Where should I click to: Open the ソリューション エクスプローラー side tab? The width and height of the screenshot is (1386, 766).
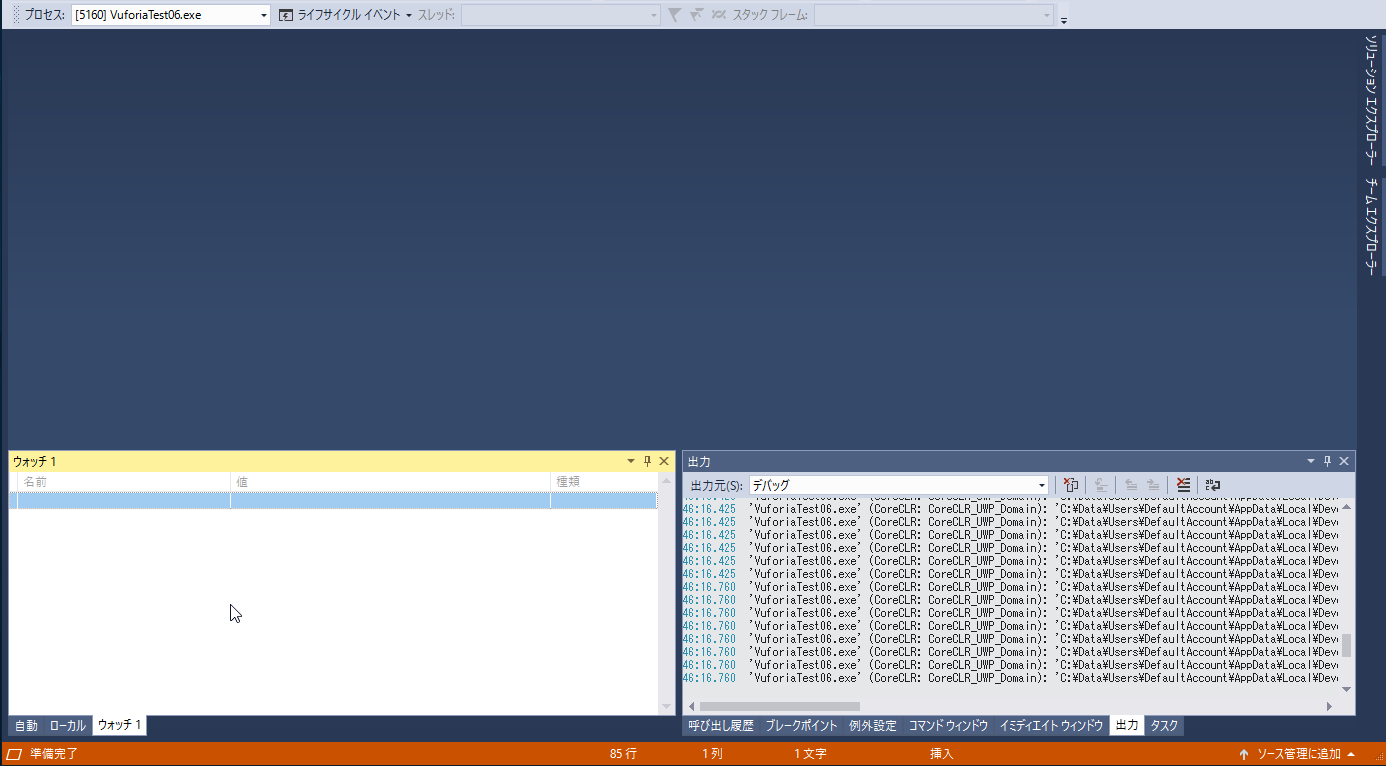click(1371, 100)
